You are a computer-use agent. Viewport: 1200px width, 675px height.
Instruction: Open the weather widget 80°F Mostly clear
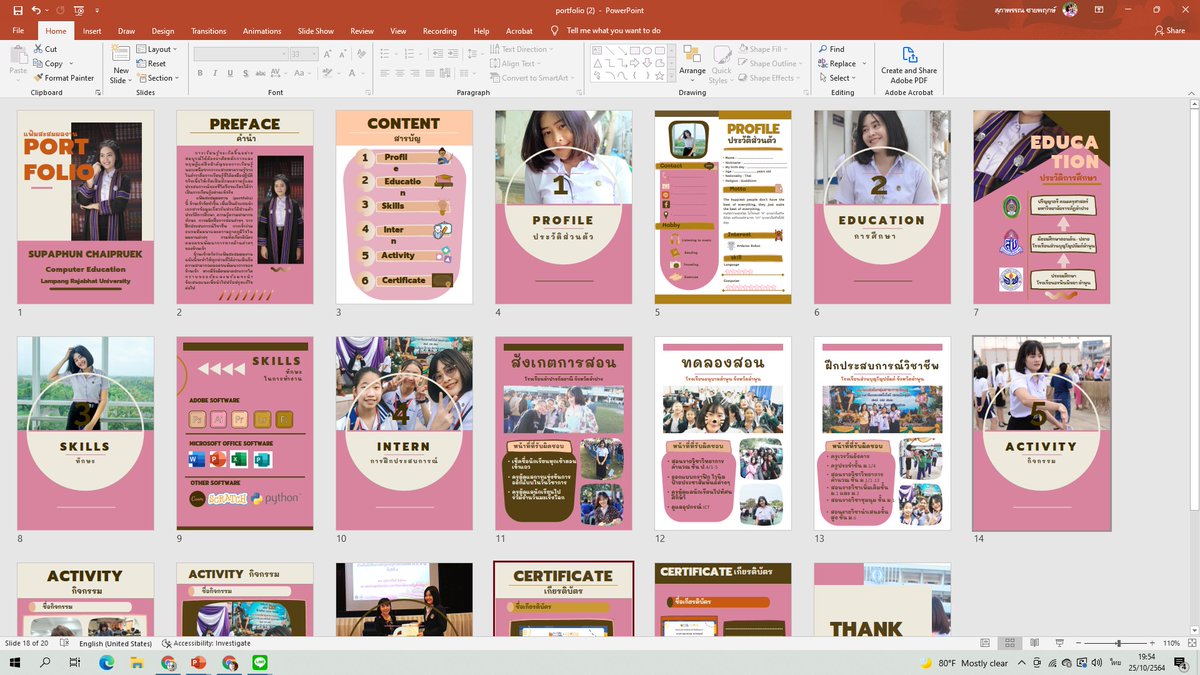click(x=962, y=663)
